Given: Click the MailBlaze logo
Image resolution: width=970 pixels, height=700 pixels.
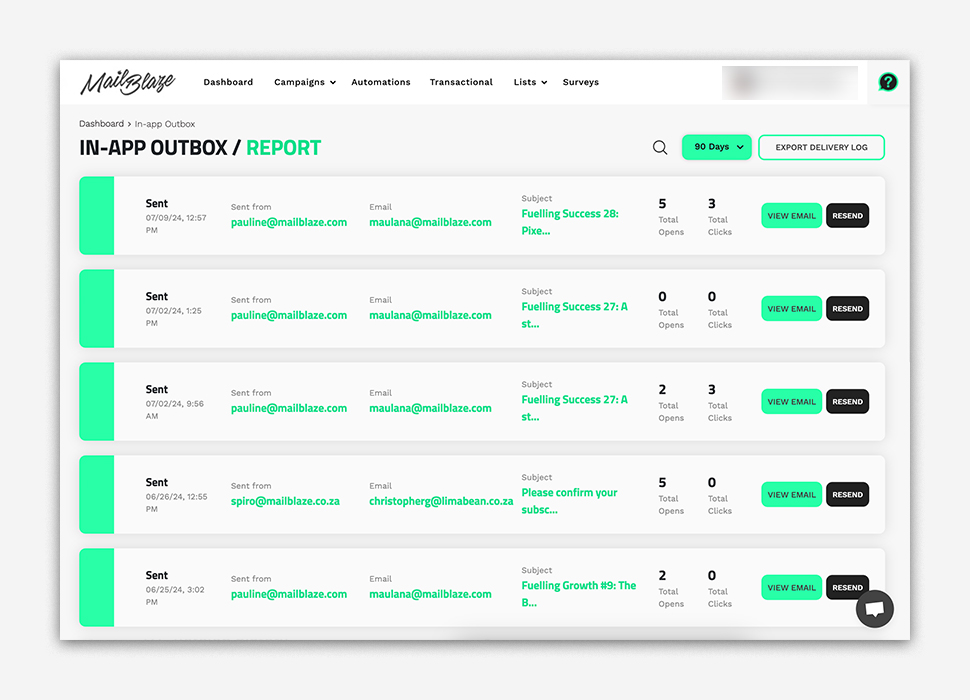Looking at the screenshot, I should point(127,82).
